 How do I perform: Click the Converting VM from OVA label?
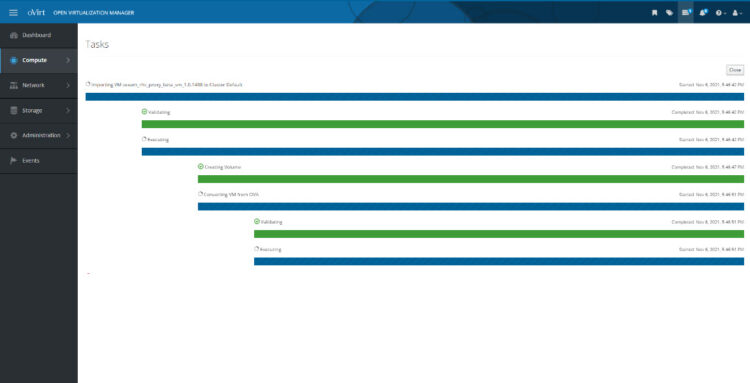click(x=231, y=195)
